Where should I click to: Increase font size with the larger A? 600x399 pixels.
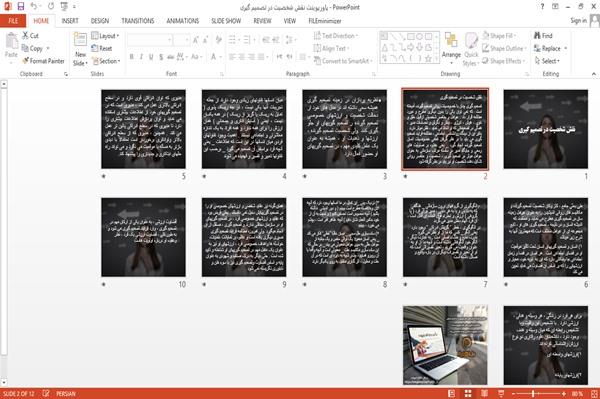click(x=196, y=40)
